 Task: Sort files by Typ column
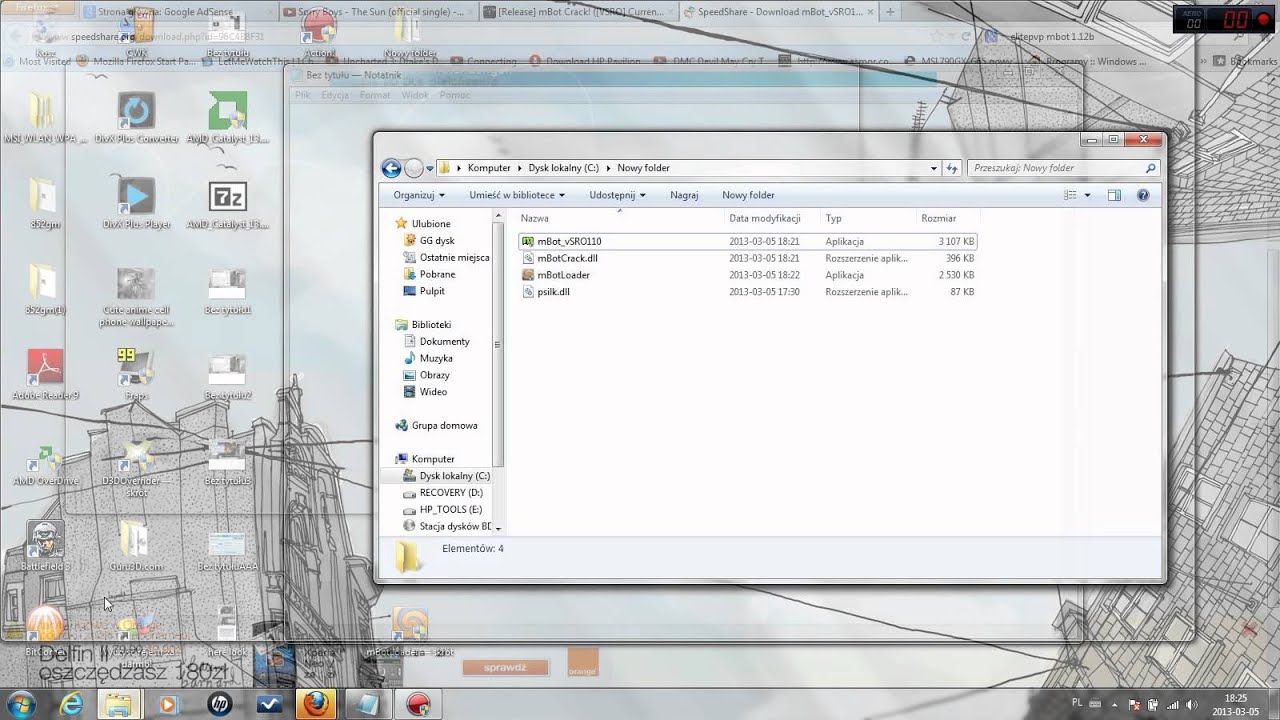point(834,218)
